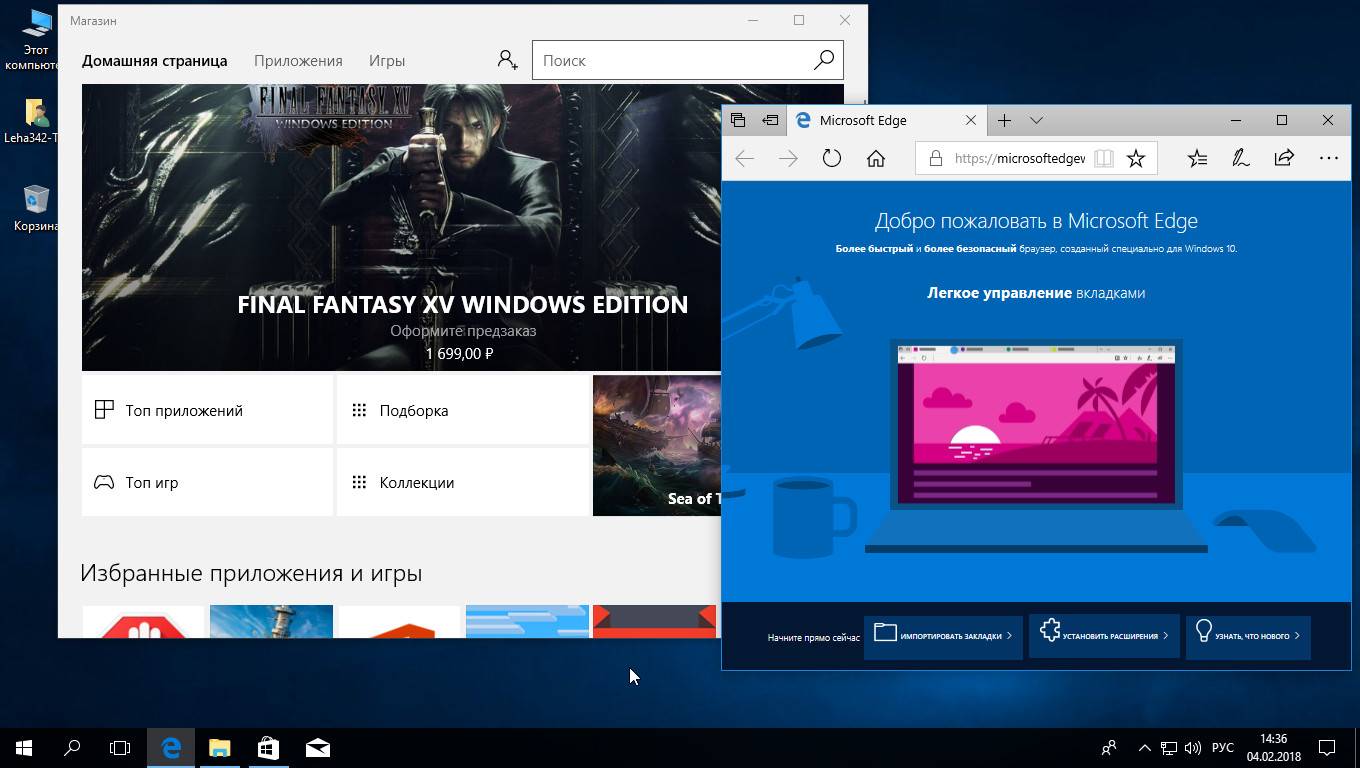Change input language from РУС
The image size is (1360, 768).
[1223, 747]
